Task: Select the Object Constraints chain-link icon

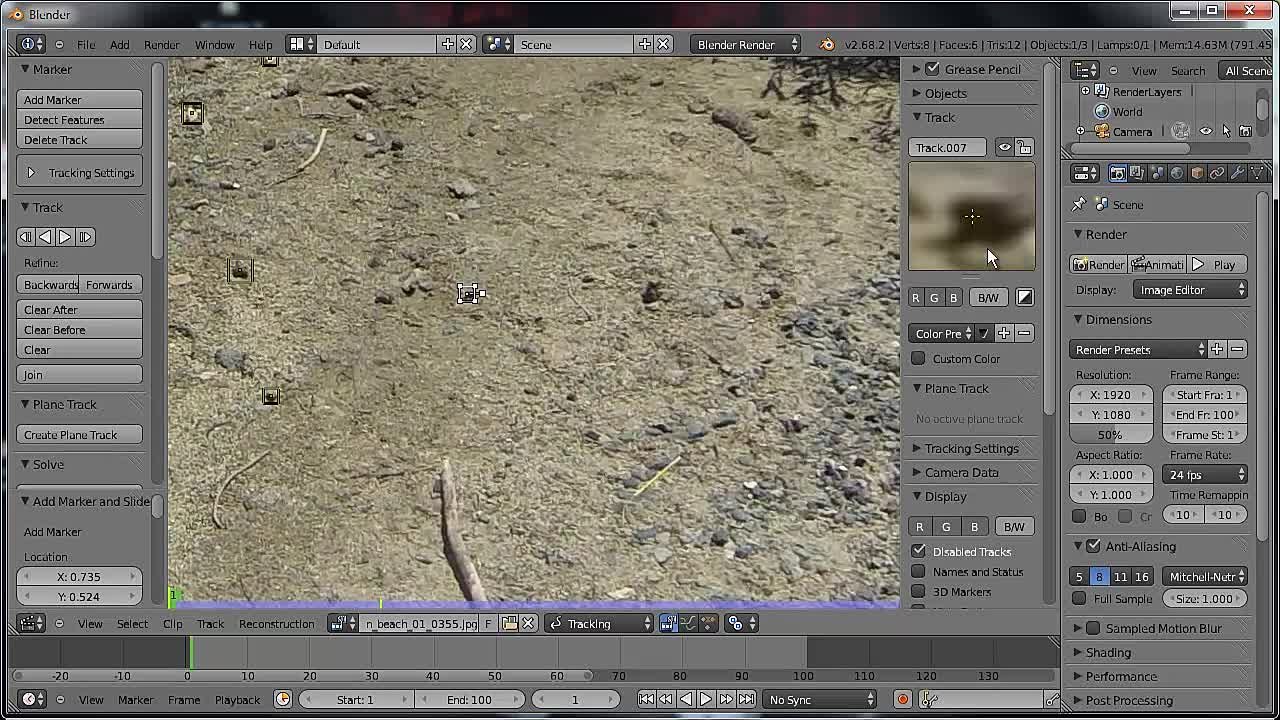Action: [1217, 173]
